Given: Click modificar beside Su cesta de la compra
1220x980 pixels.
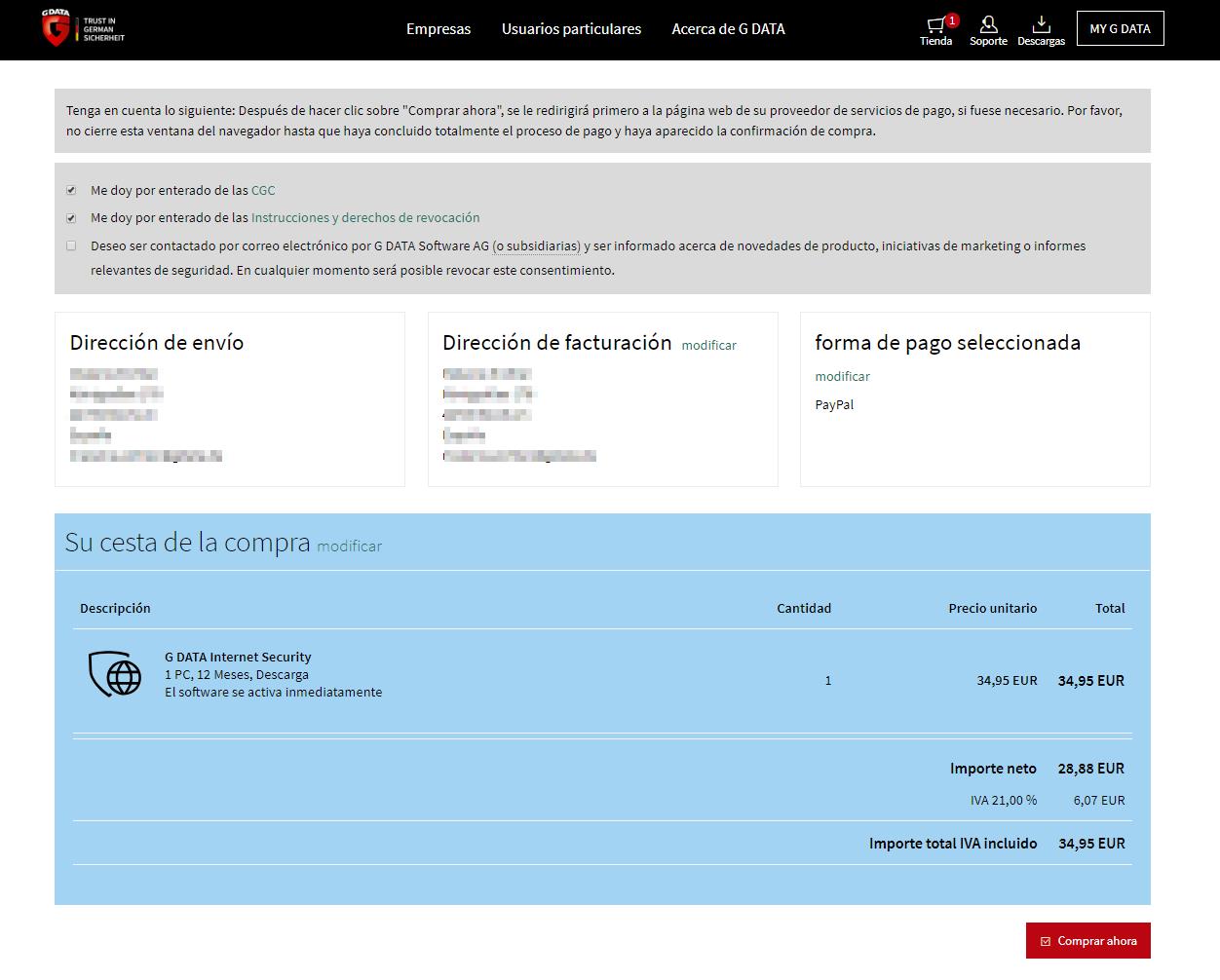Looking at the screenshot, I should 349,547.
